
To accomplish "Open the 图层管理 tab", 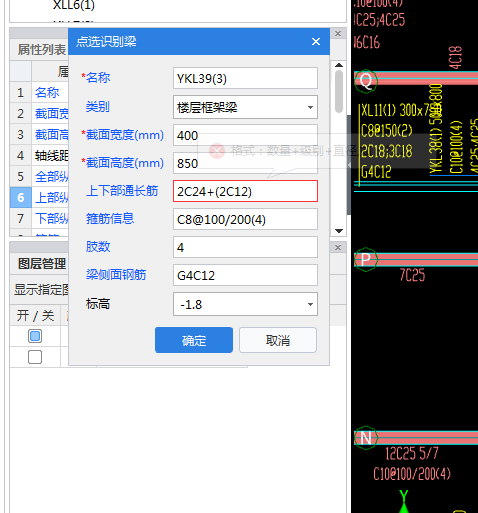I will [42, 263].
